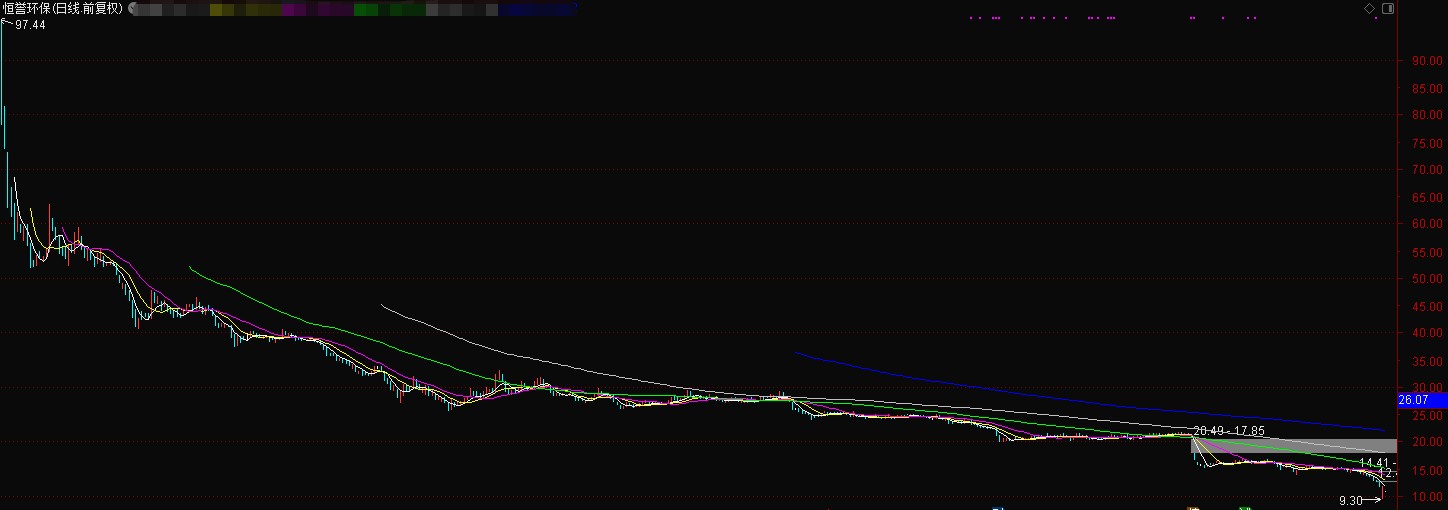
Task: Click the 50.00 axis label
Action: [x=1426, y=278]
